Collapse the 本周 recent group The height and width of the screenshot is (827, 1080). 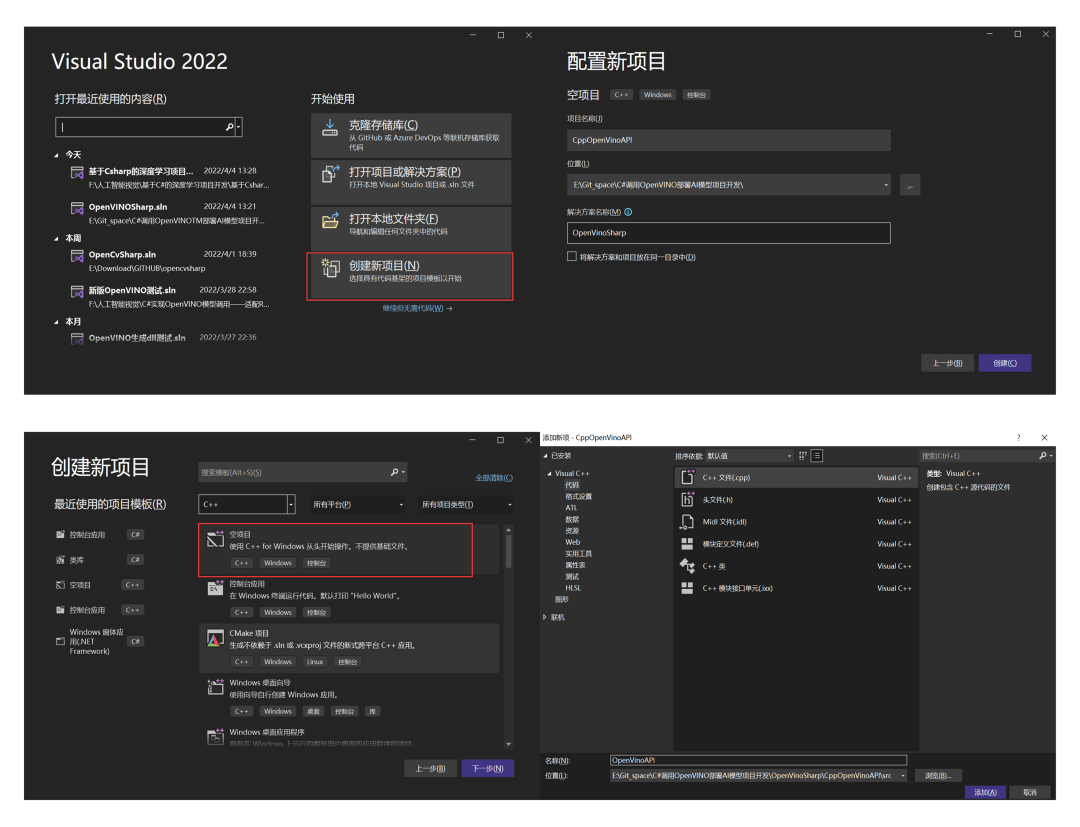pos(56,238)
